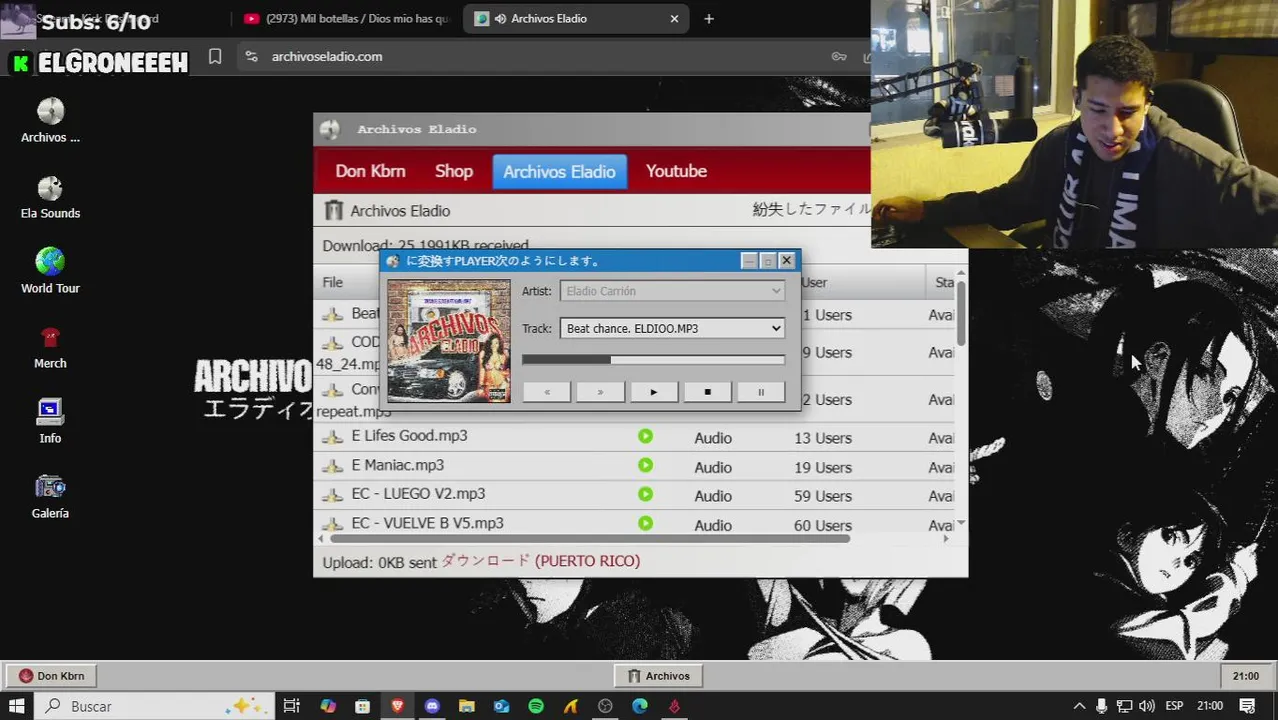1278x720 pixels.
Task: Select the Archivos Eladio browser tab
Action: coord(575,18)
